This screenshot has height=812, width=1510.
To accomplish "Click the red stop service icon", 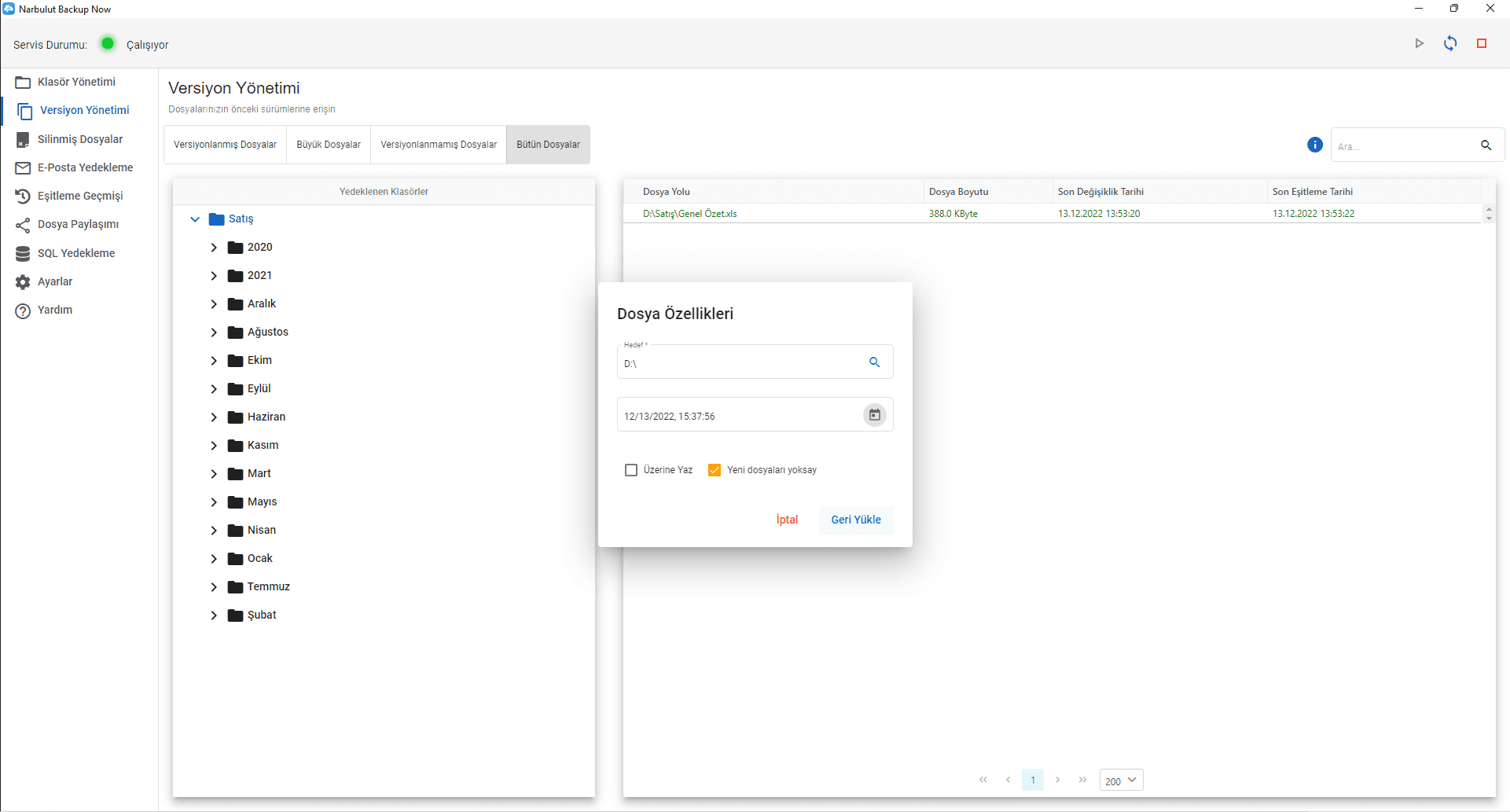I will [x=1482, y=44].
